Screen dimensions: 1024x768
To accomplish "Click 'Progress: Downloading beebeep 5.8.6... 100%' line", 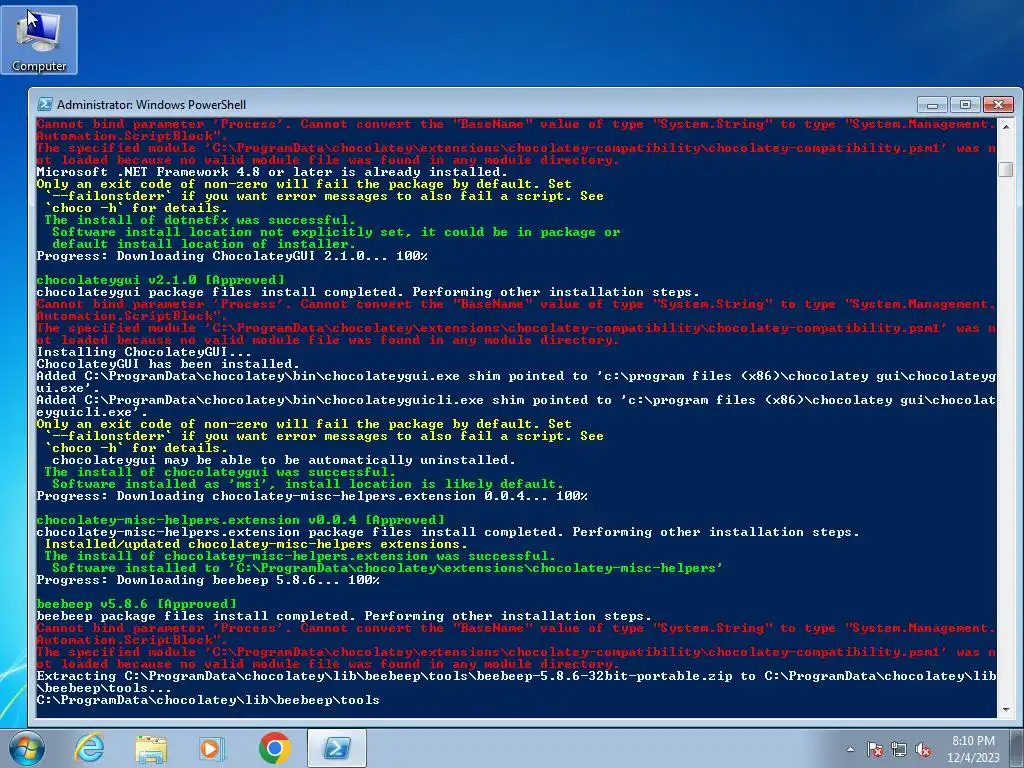I will (x=208, y=580).
